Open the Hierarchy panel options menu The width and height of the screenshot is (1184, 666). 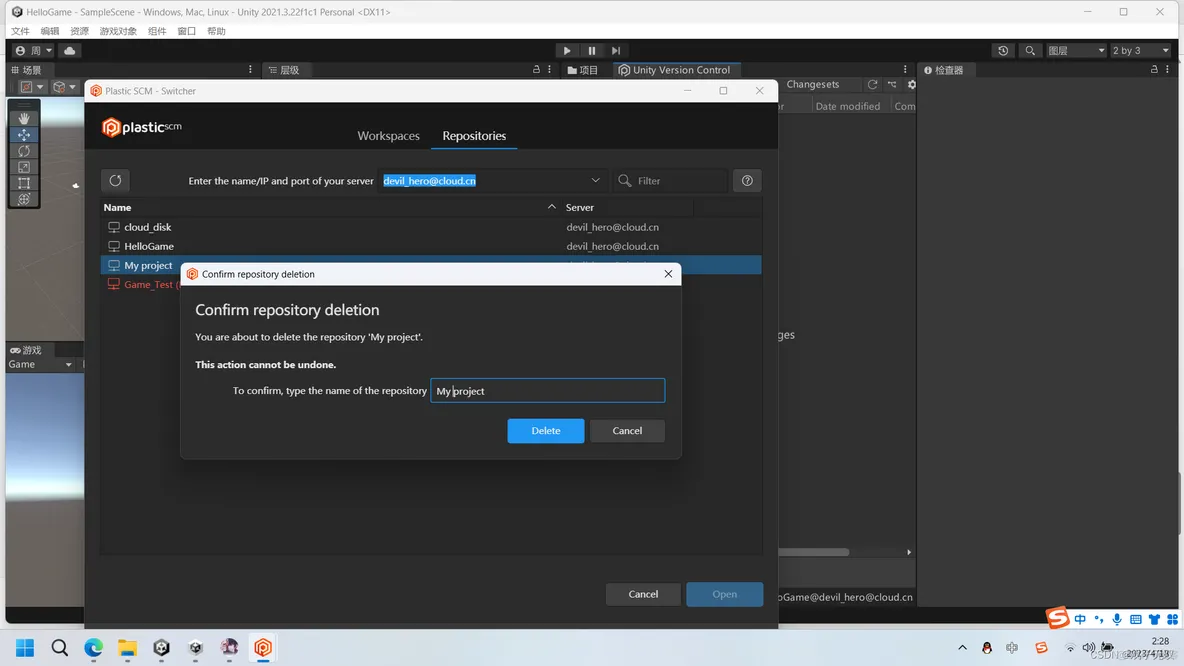coord(549,69)
